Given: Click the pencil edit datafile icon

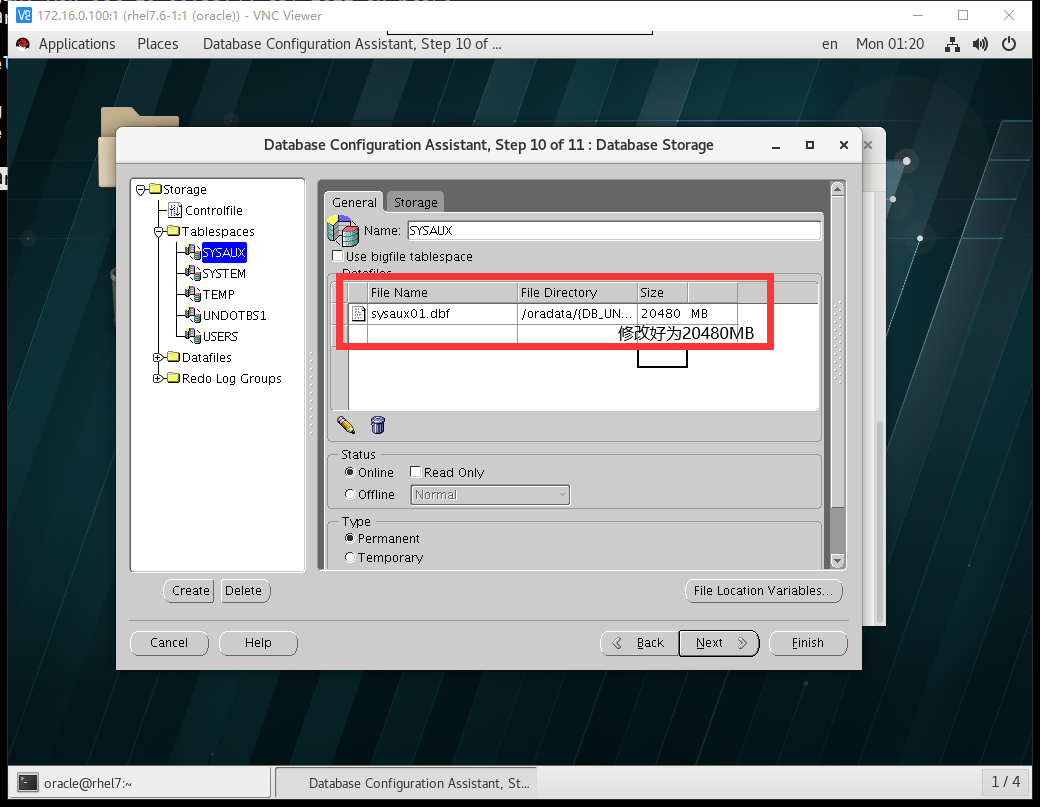Looking at the screenshot, I should point(346,425).
